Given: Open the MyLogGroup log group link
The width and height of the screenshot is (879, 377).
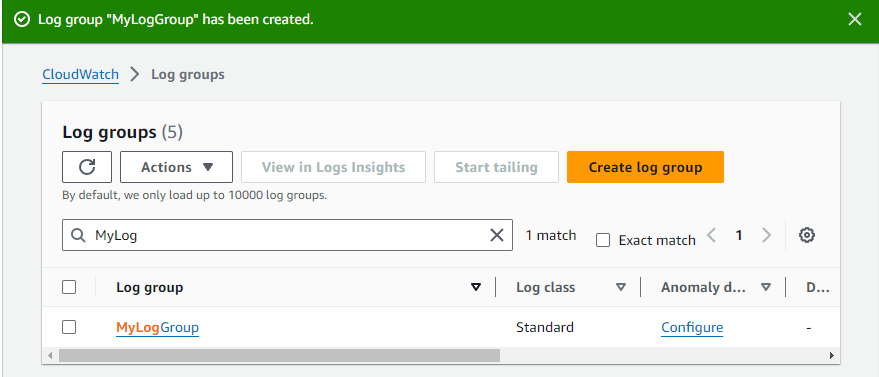Looking at the screenshot, I should (158, 328).
